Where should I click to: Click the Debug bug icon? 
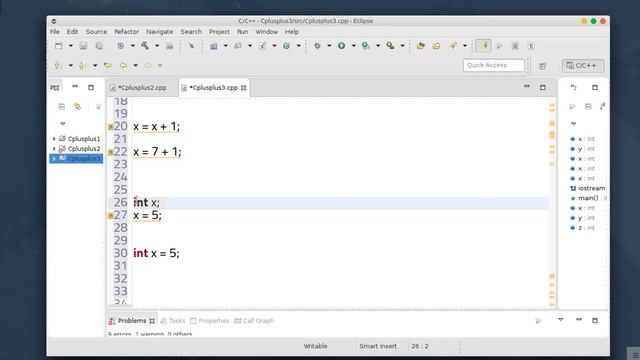317,46
